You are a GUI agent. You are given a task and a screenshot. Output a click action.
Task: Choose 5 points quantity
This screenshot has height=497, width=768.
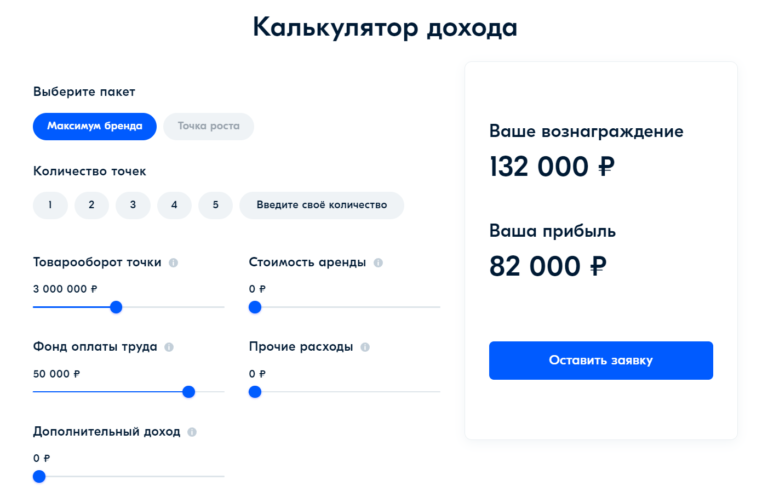pyautogui.click(x=215, y=205)
